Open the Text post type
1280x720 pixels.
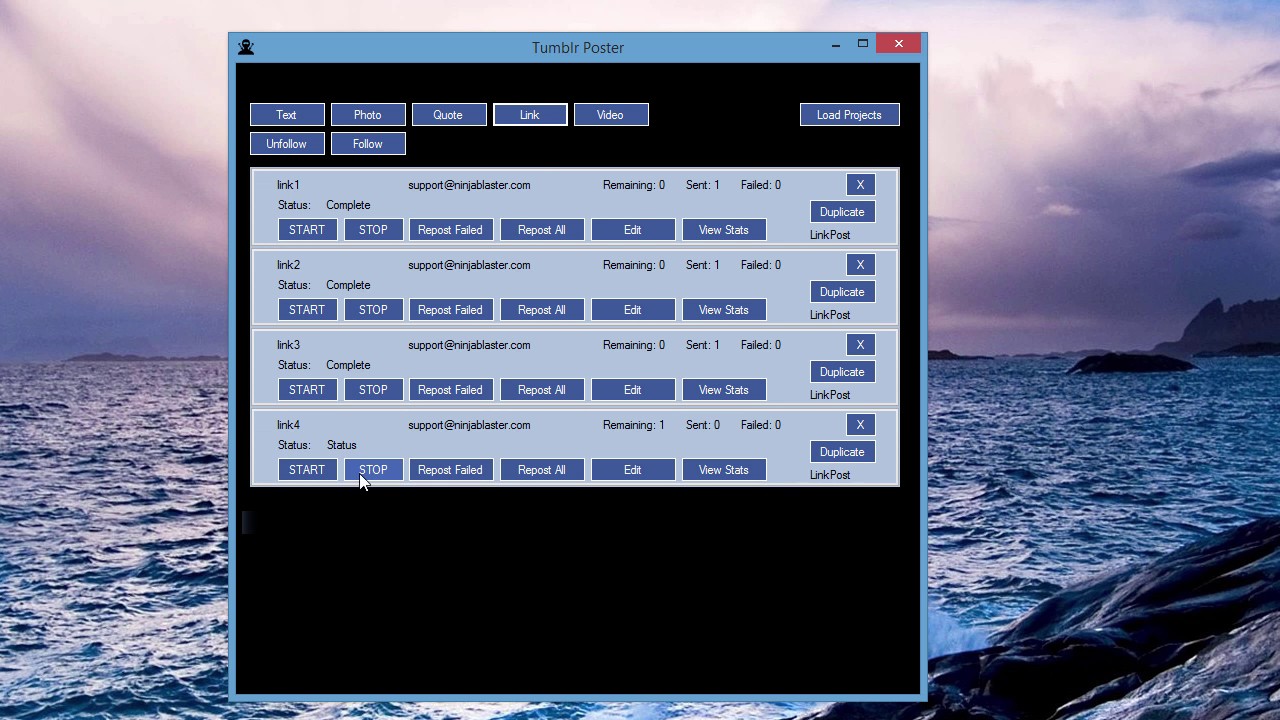pos(287,115)
